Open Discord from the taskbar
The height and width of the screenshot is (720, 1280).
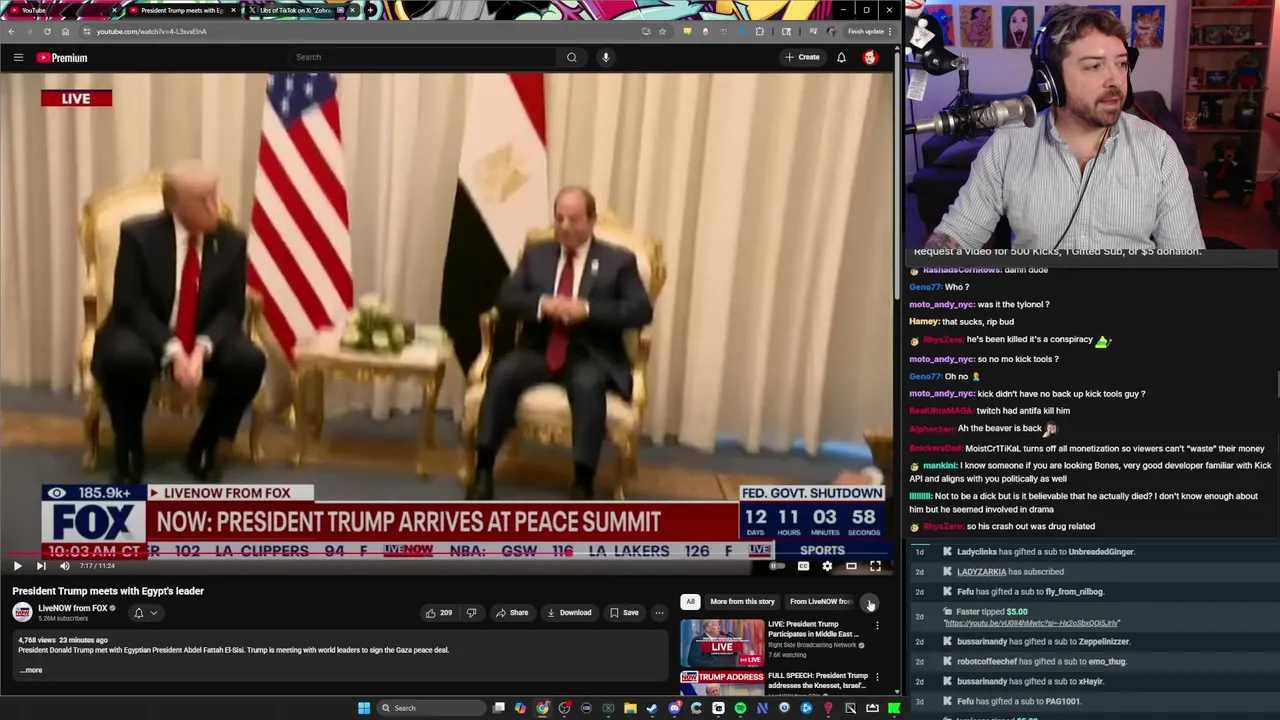pyautogui.click(x=674, y=708)
